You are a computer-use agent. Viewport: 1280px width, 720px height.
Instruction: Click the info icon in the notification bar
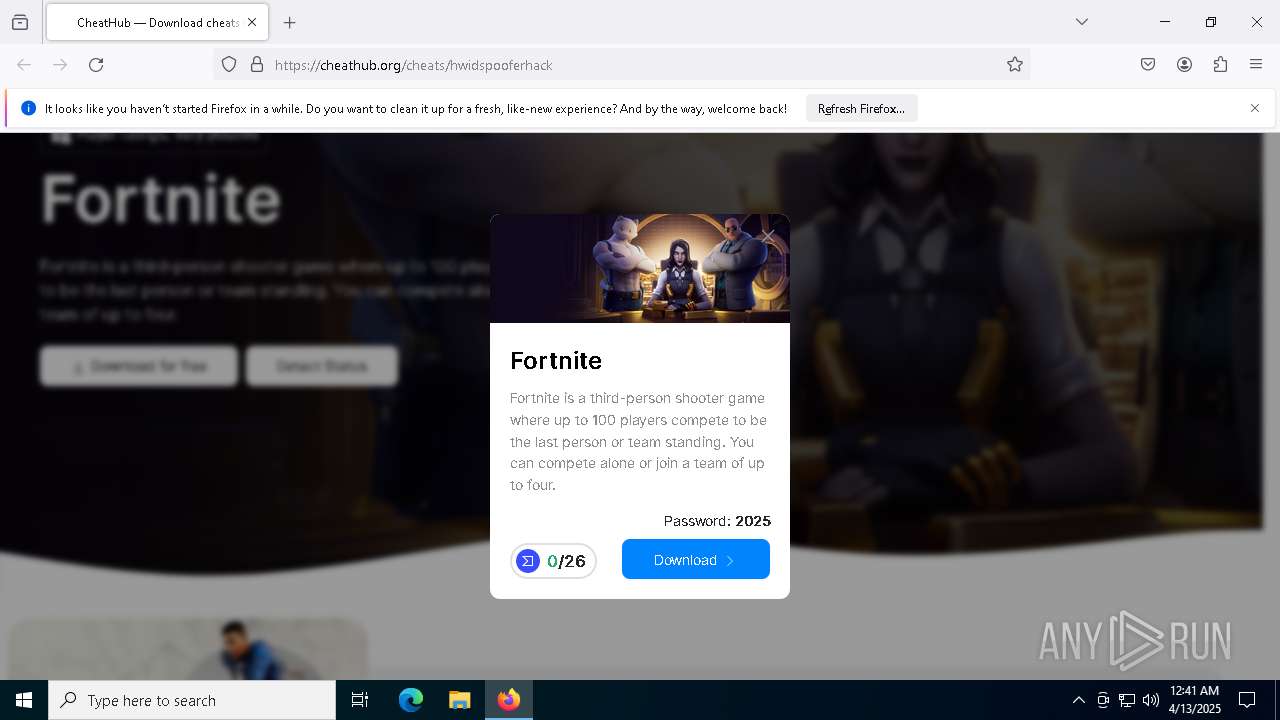click(x=28, y=108)
